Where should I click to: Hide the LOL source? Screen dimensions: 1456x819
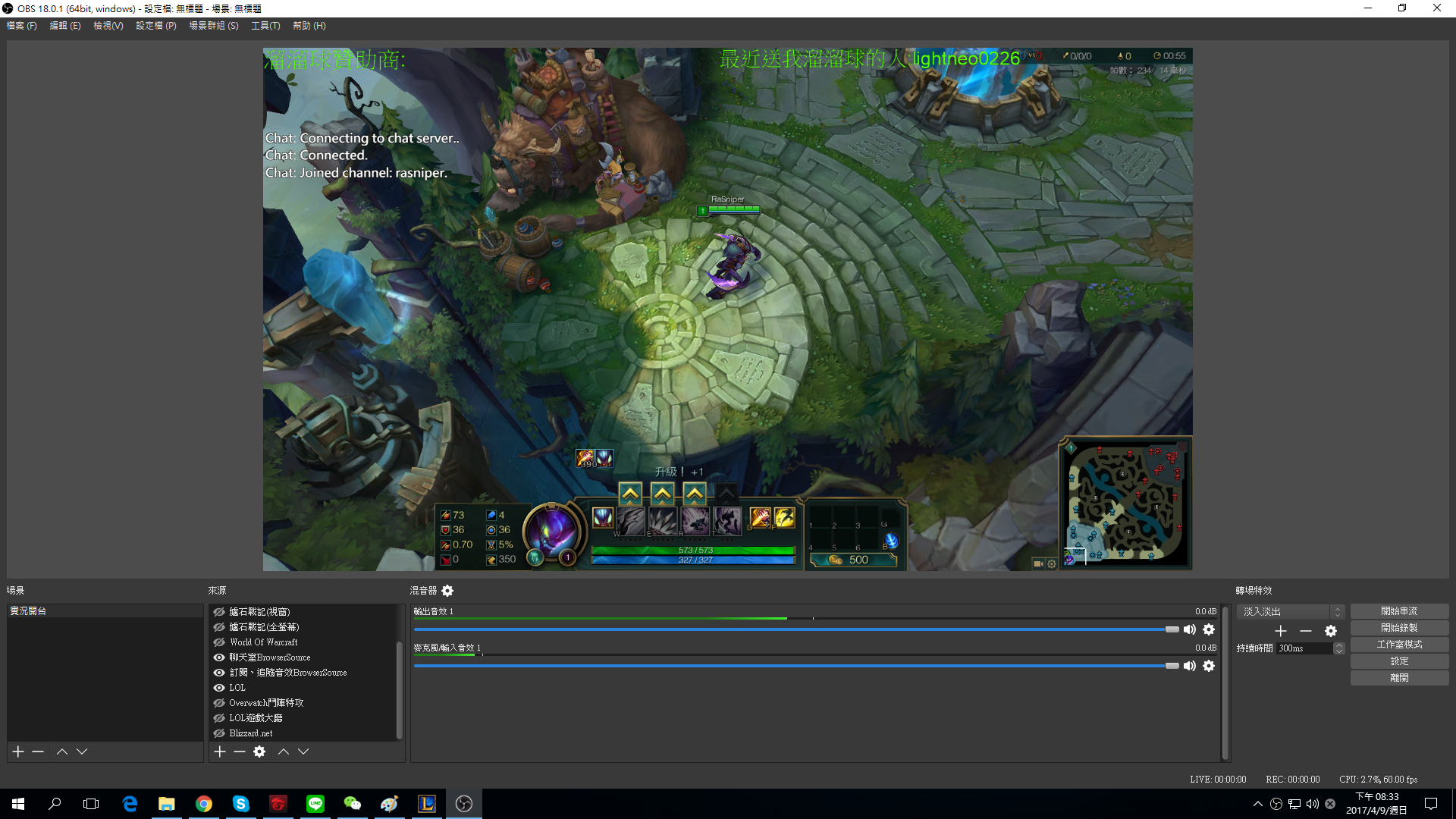219,688
